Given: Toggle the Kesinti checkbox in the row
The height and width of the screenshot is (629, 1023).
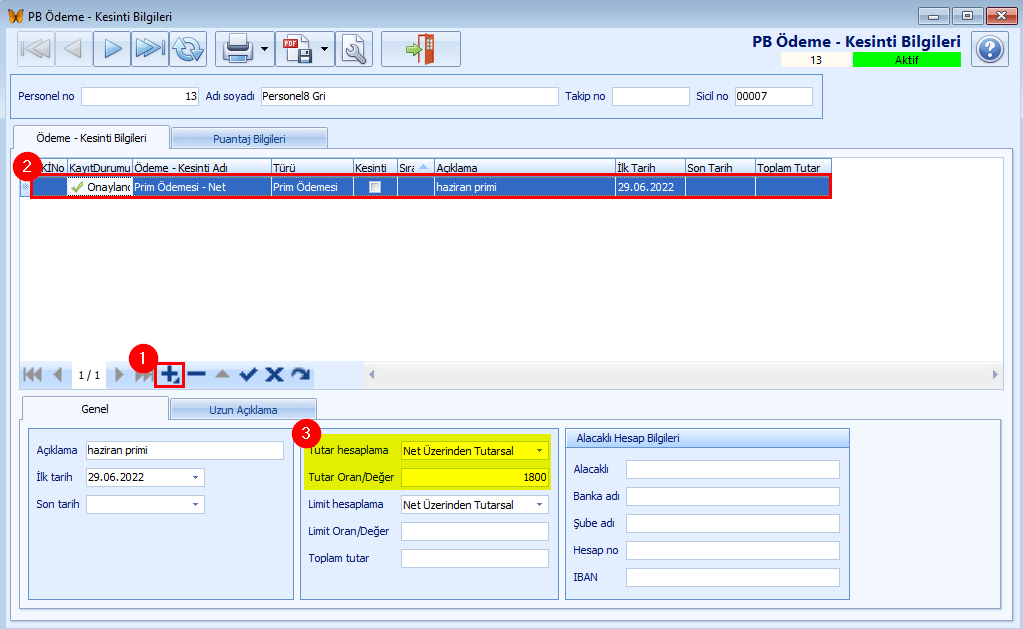Looking at the screenshot, I should (x=374, y=187).
